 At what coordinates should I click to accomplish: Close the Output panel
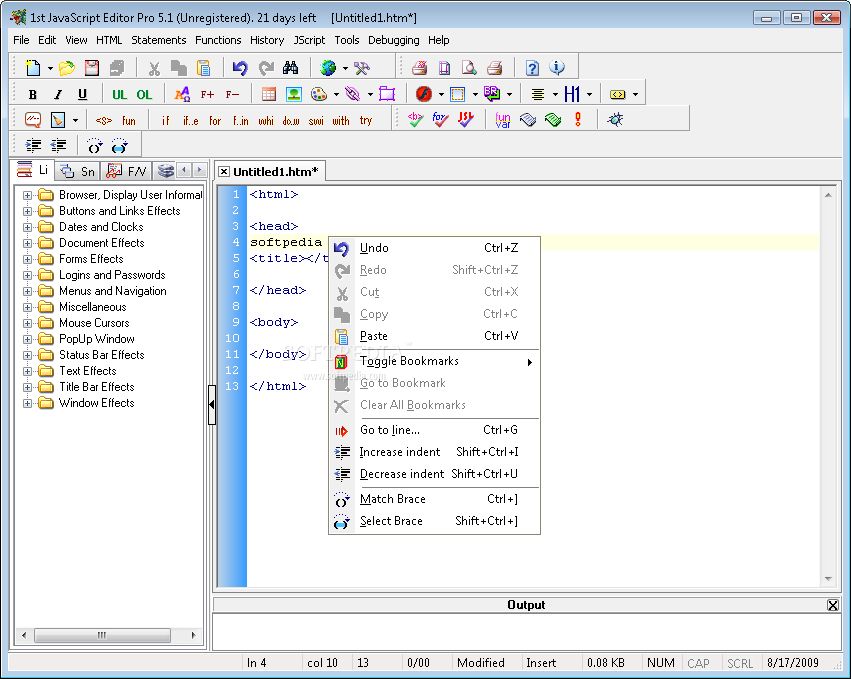point(833,605)
